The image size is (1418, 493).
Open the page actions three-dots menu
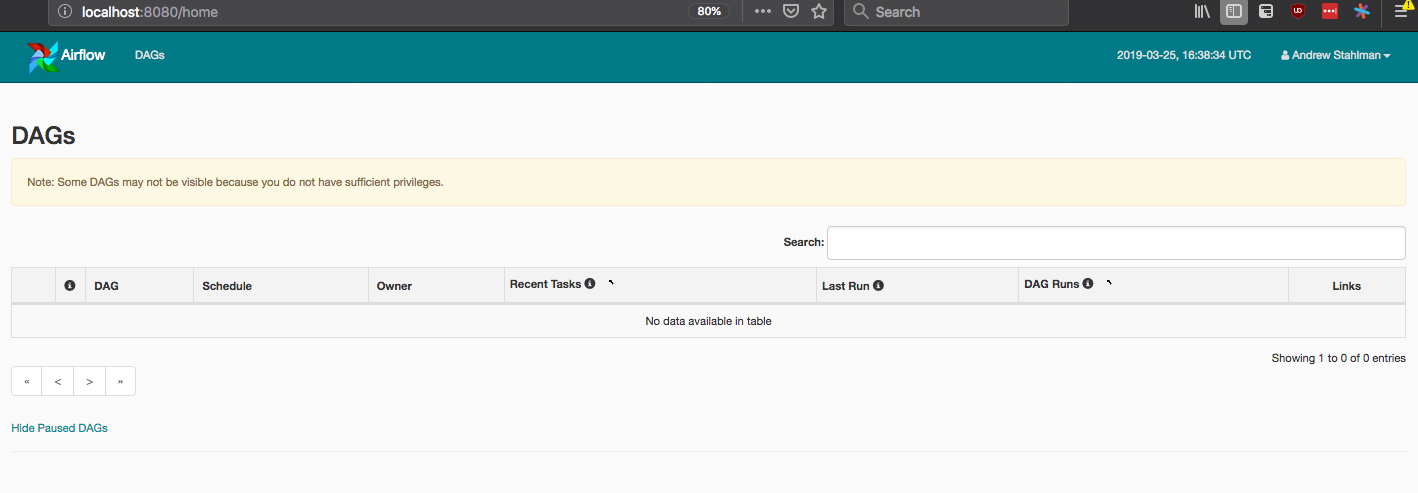[x=763, y=12]
